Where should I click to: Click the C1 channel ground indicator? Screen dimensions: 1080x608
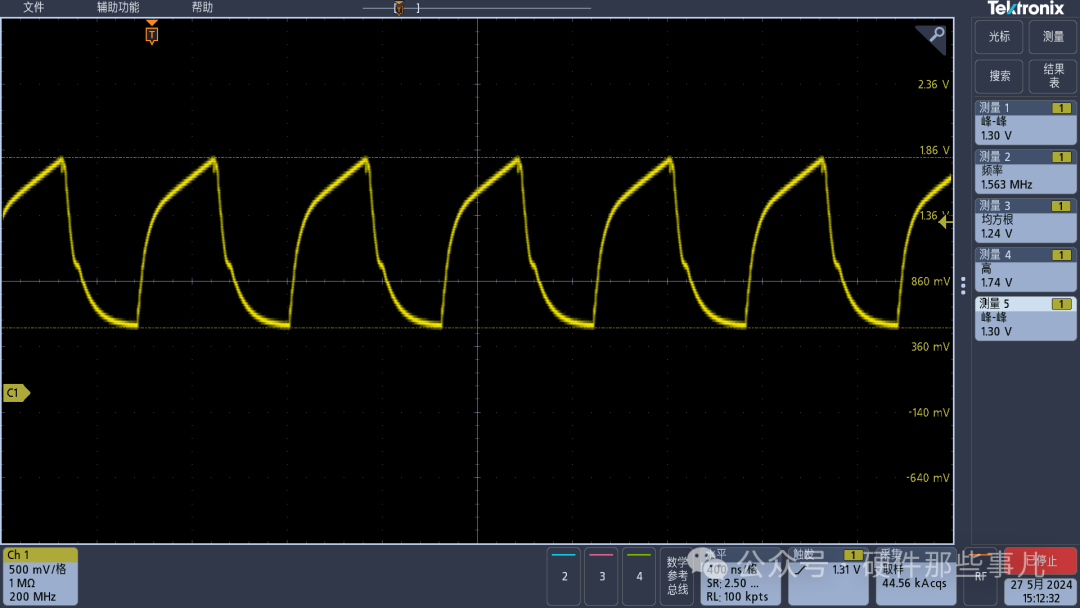coord(16,393)
